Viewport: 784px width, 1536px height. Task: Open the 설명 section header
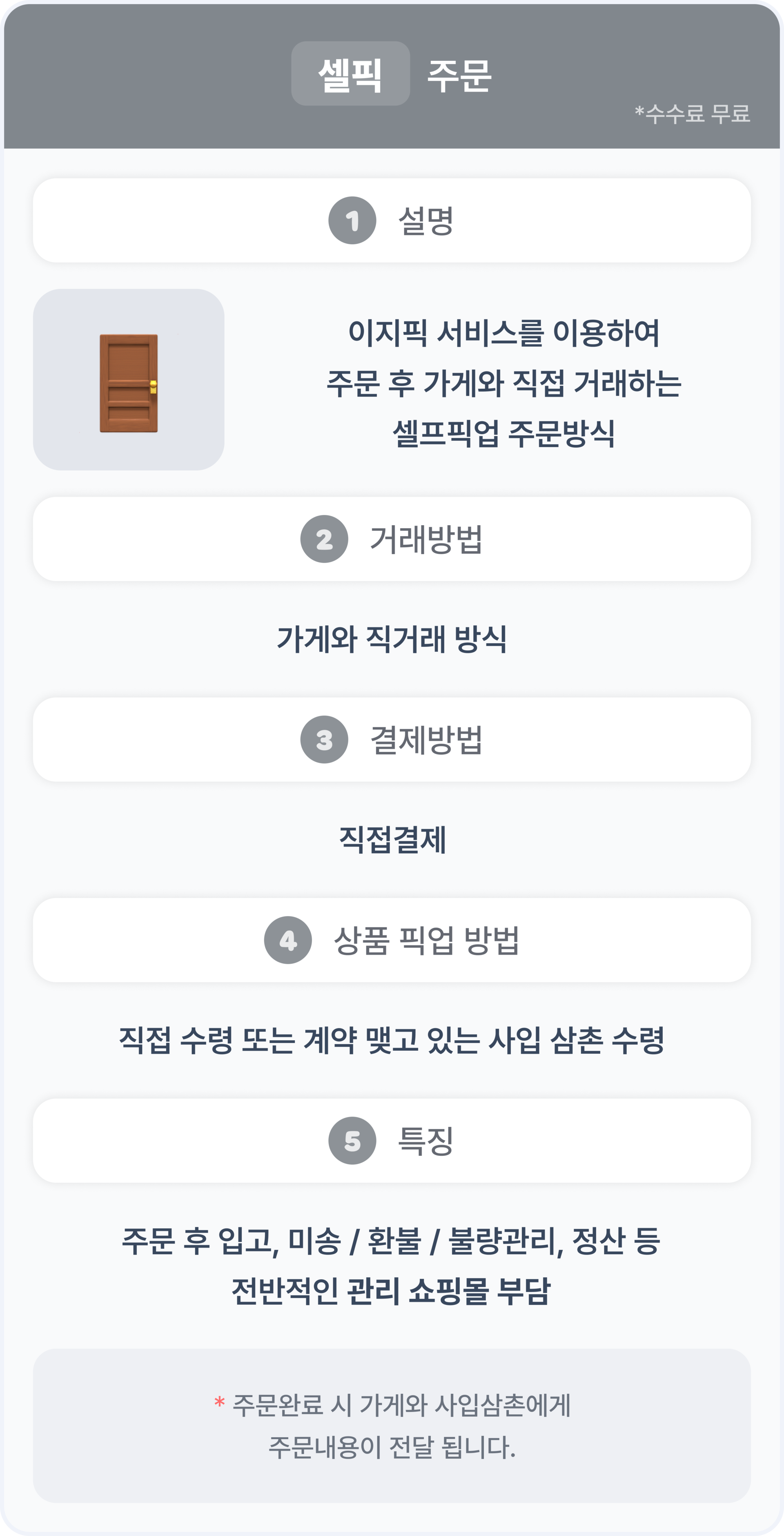392,220
